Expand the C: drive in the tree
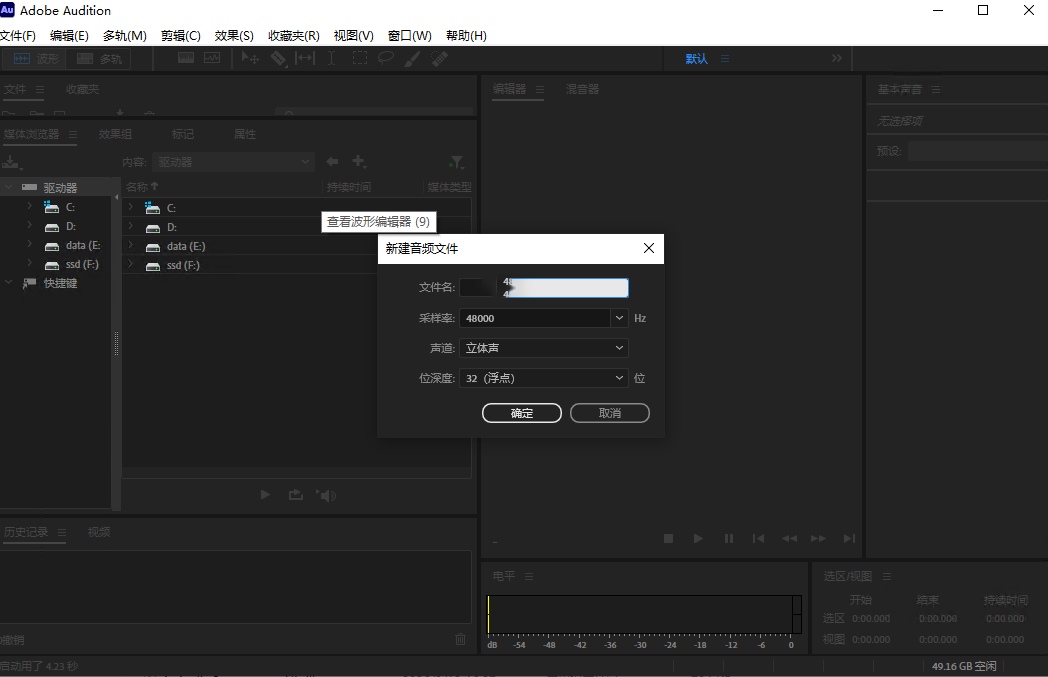1048x677 pixels. 30,207
